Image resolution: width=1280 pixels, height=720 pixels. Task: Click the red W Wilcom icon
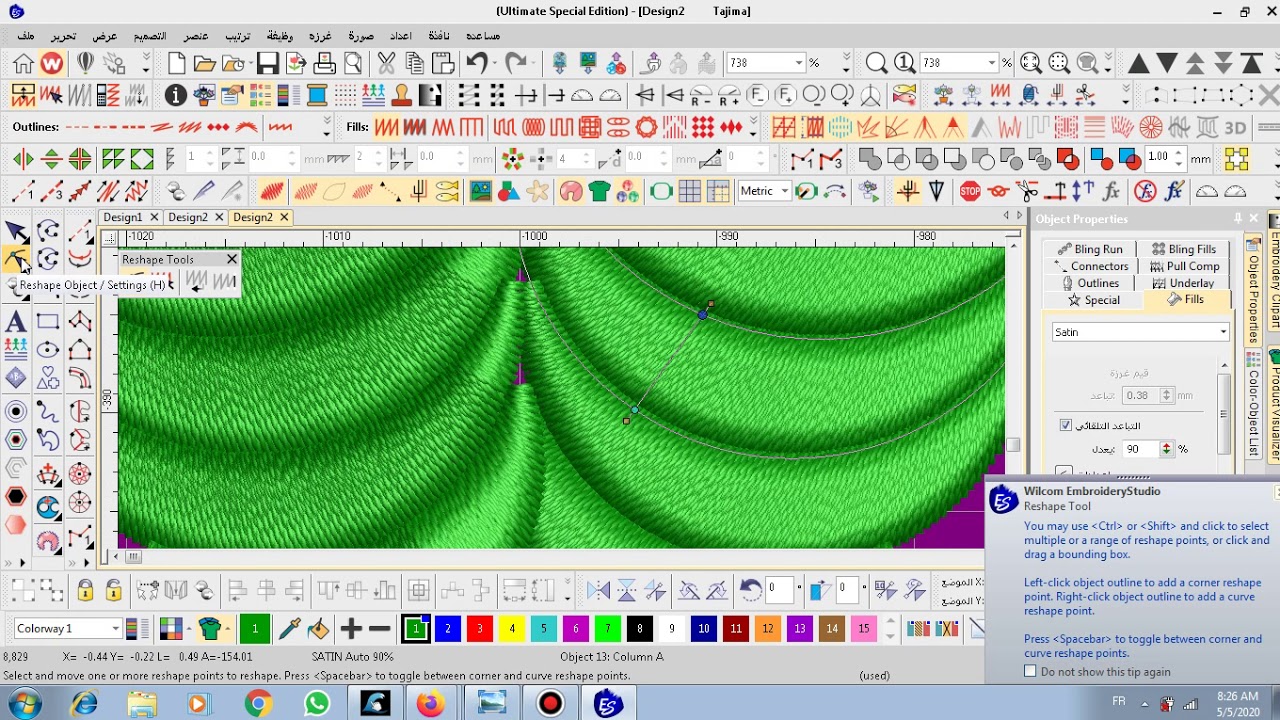pos(52,63)
